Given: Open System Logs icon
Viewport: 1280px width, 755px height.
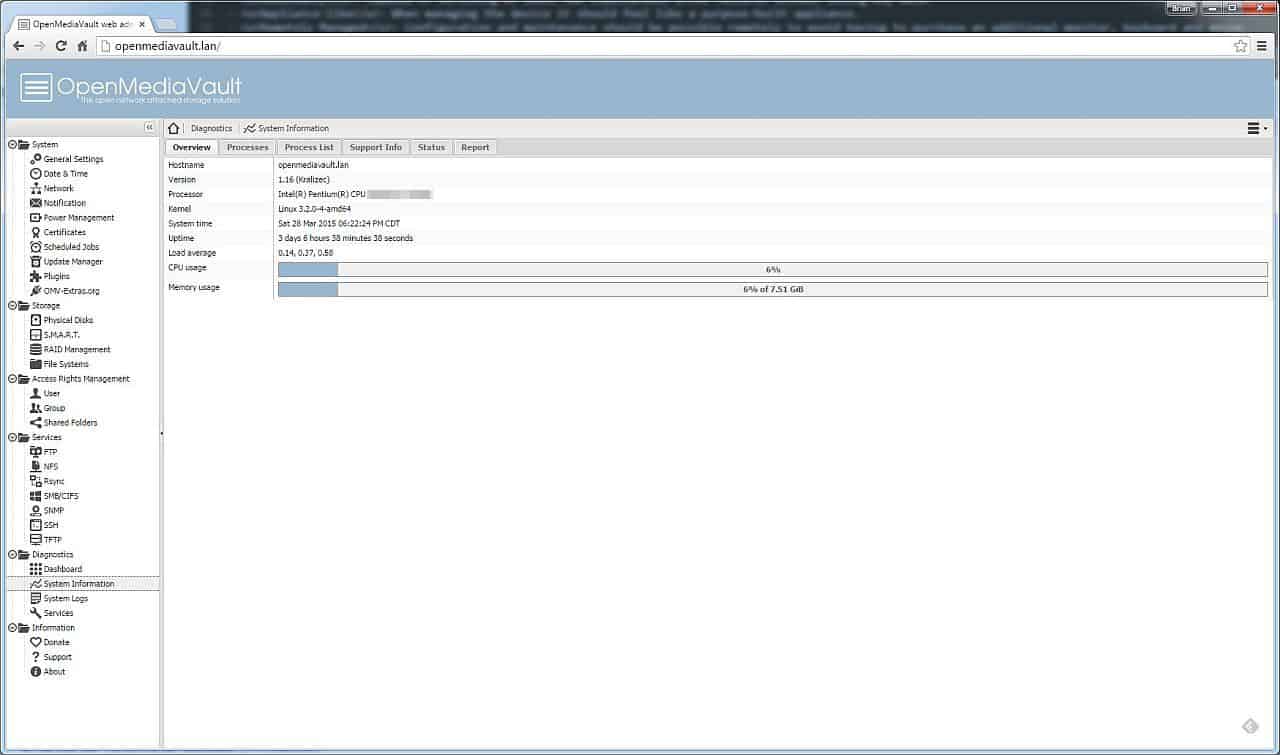Looking at the screenshot, I should (36, 599).
